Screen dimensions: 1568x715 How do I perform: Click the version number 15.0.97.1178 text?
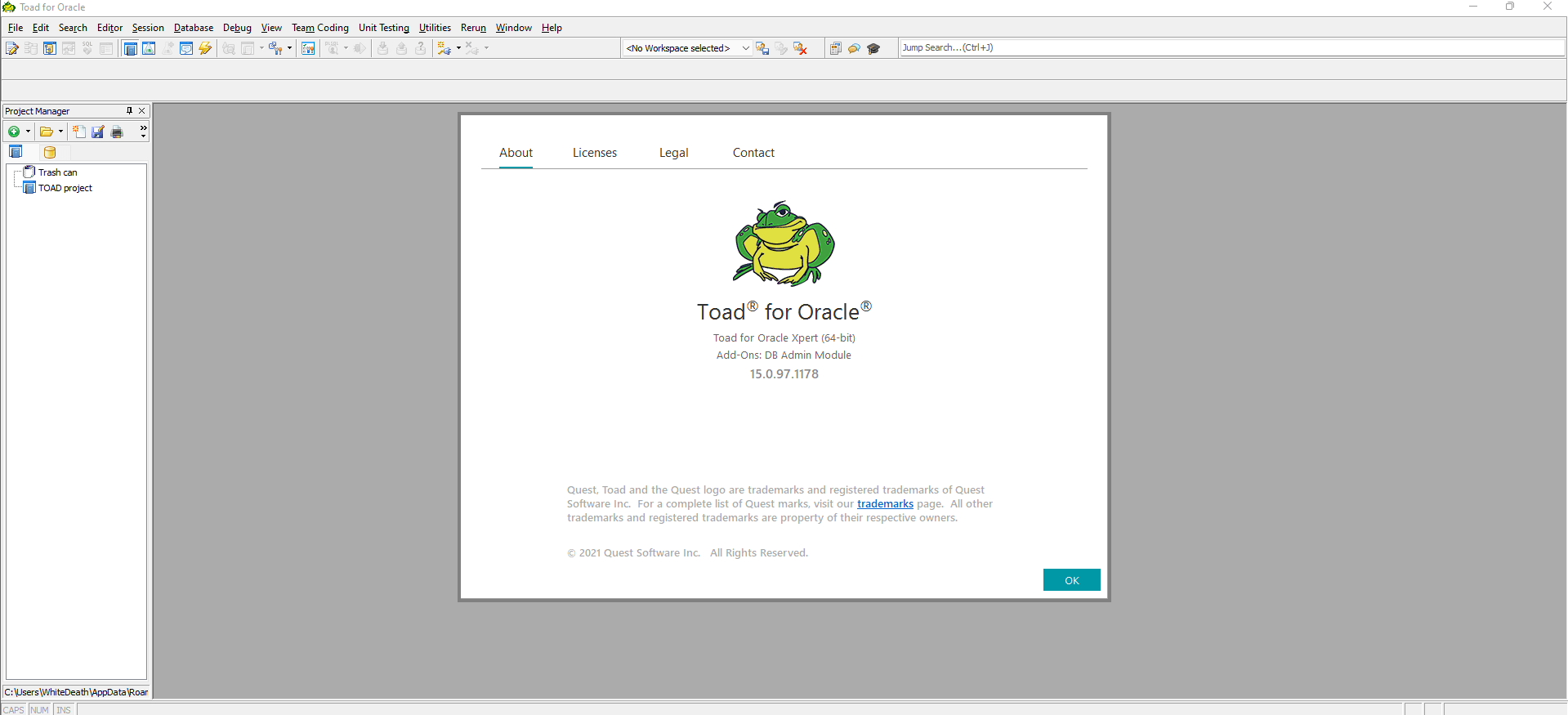(x=784, y=374)
